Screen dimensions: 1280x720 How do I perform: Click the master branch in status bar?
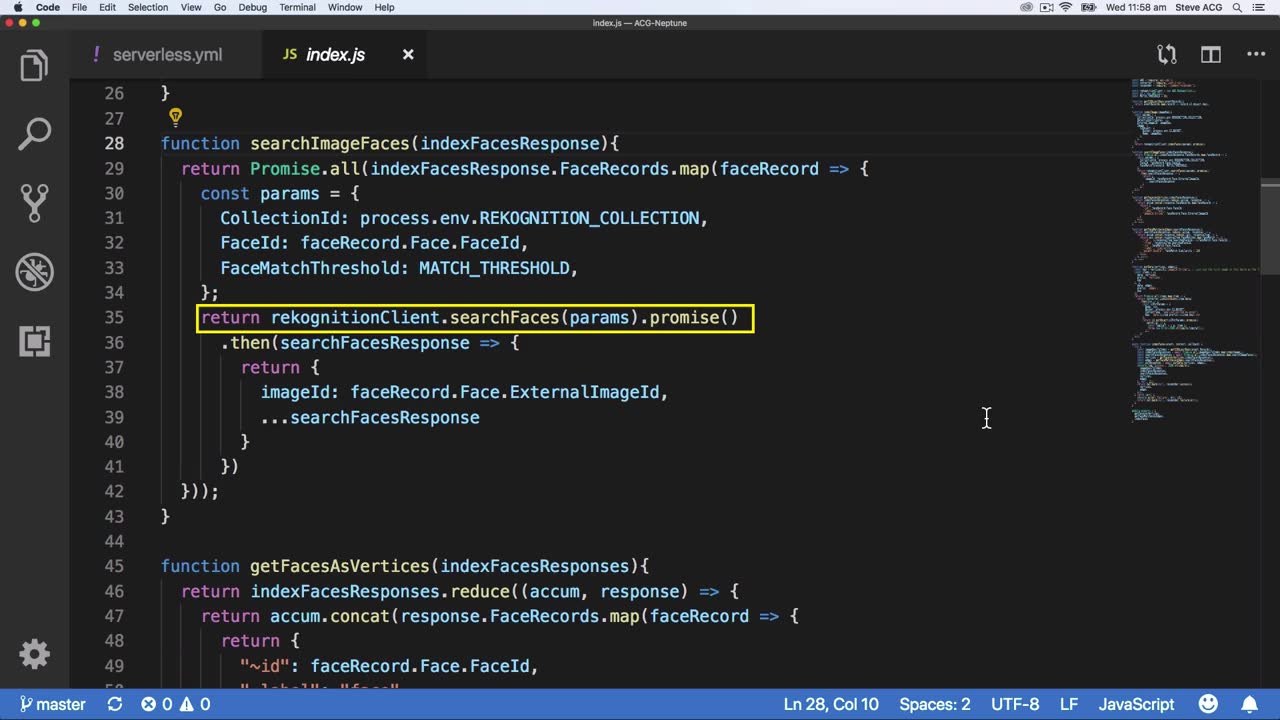(52, 704)
